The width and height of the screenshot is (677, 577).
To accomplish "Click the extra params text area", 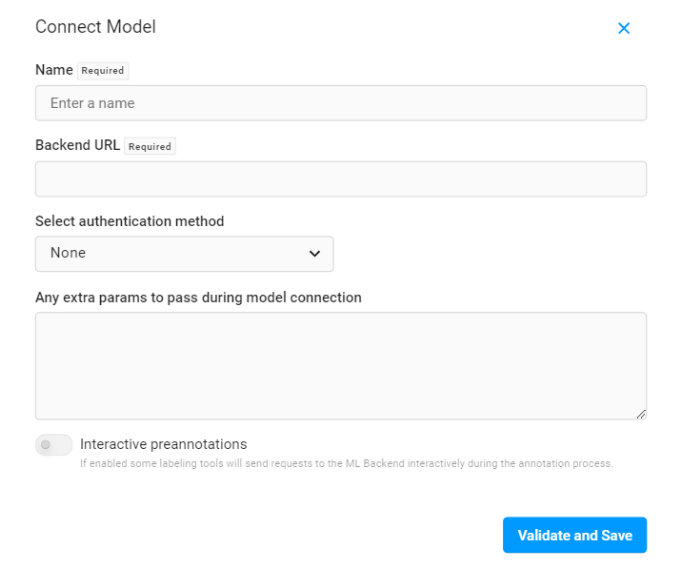I will click(x=340, y=365).
